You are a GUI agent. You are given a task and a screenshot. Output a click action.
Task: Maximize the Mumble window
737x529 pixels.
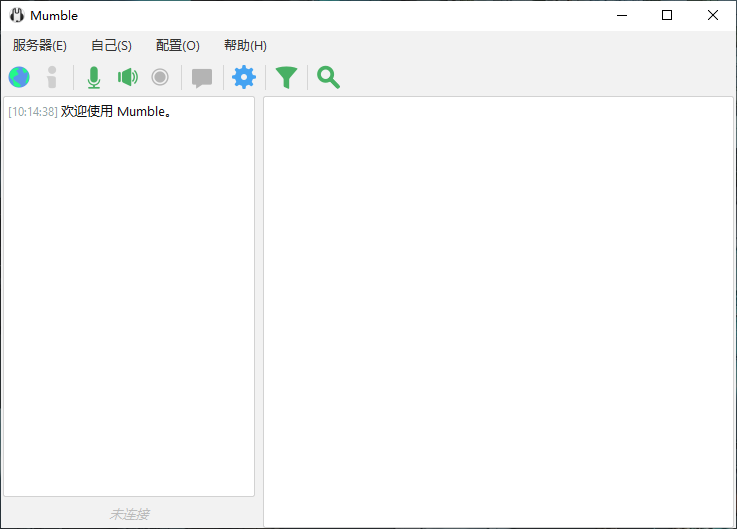click(x=666, y=15)
